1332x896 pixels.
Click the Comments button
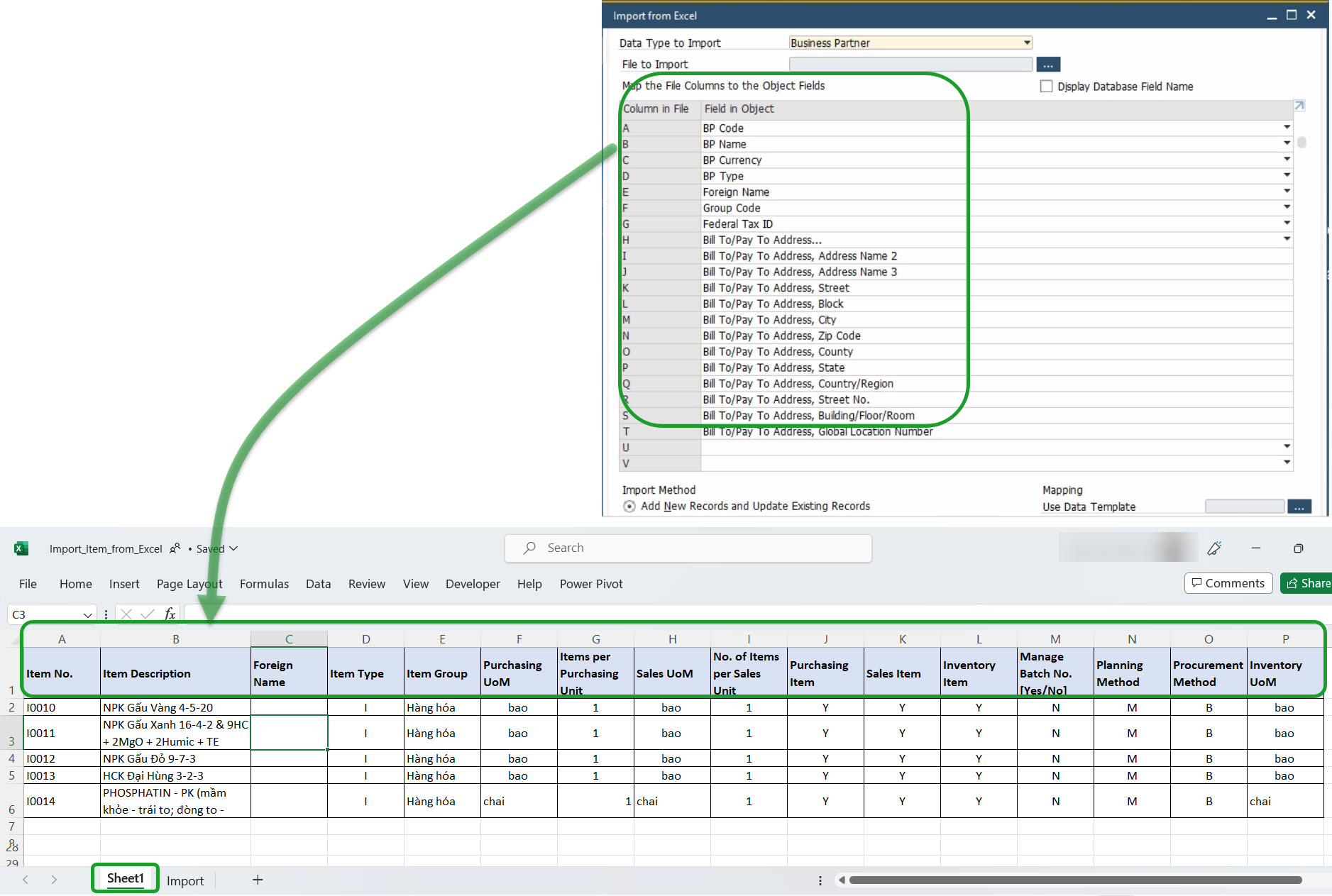coord(1228,583)
